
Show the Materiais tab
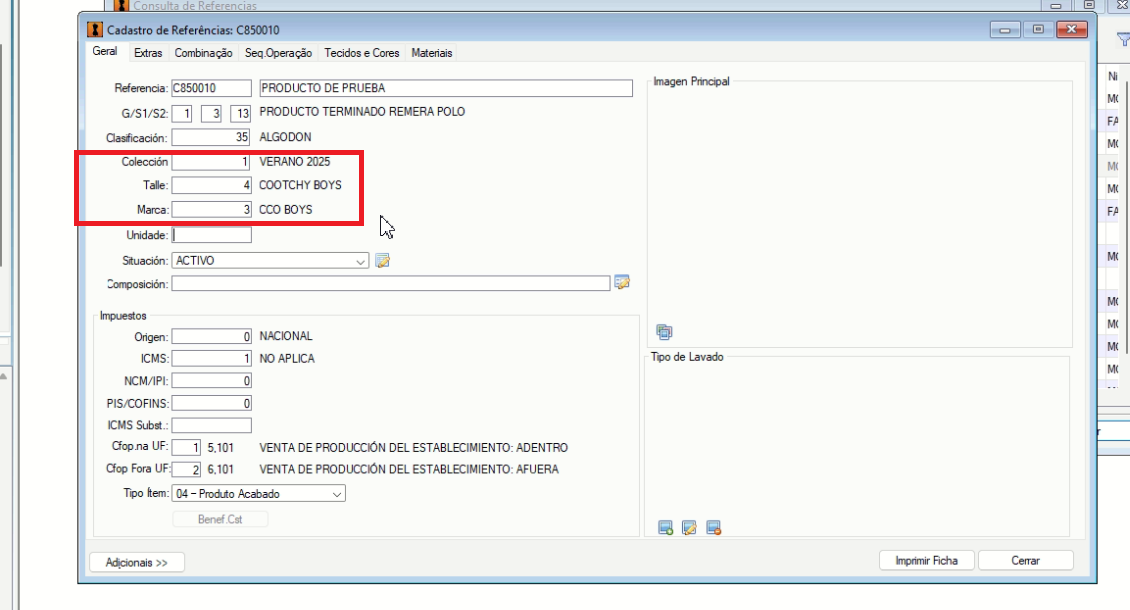click(432, 53)
